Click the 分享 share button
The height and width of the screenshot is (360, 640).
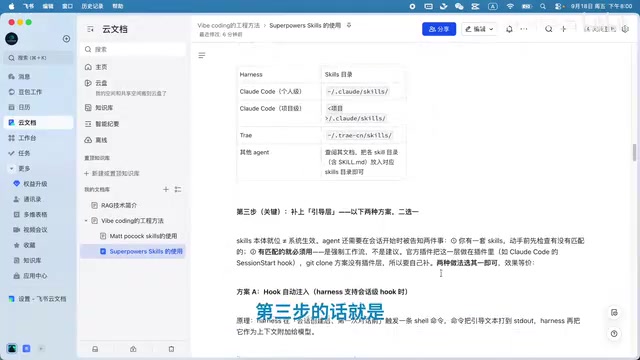[x=439, y=29]
